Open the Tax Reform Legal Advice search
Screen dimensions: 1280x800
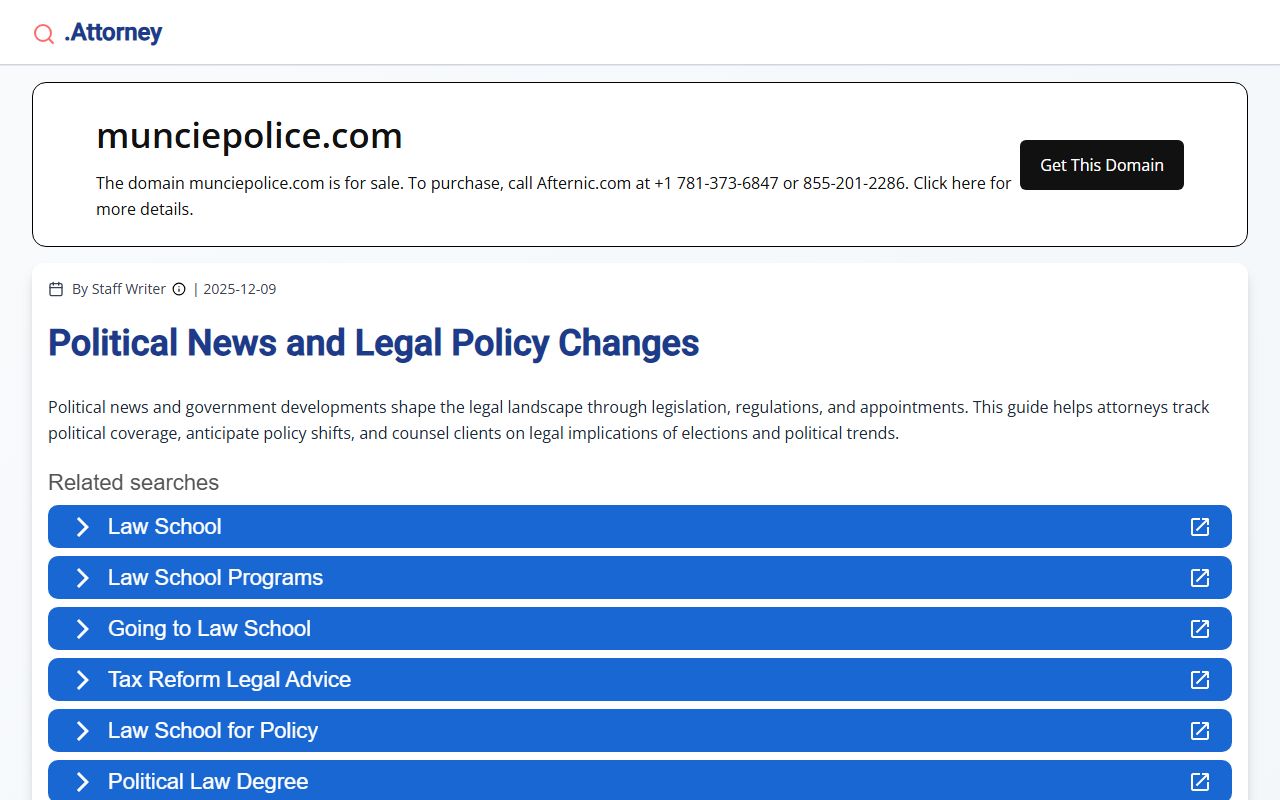(640, 680)
